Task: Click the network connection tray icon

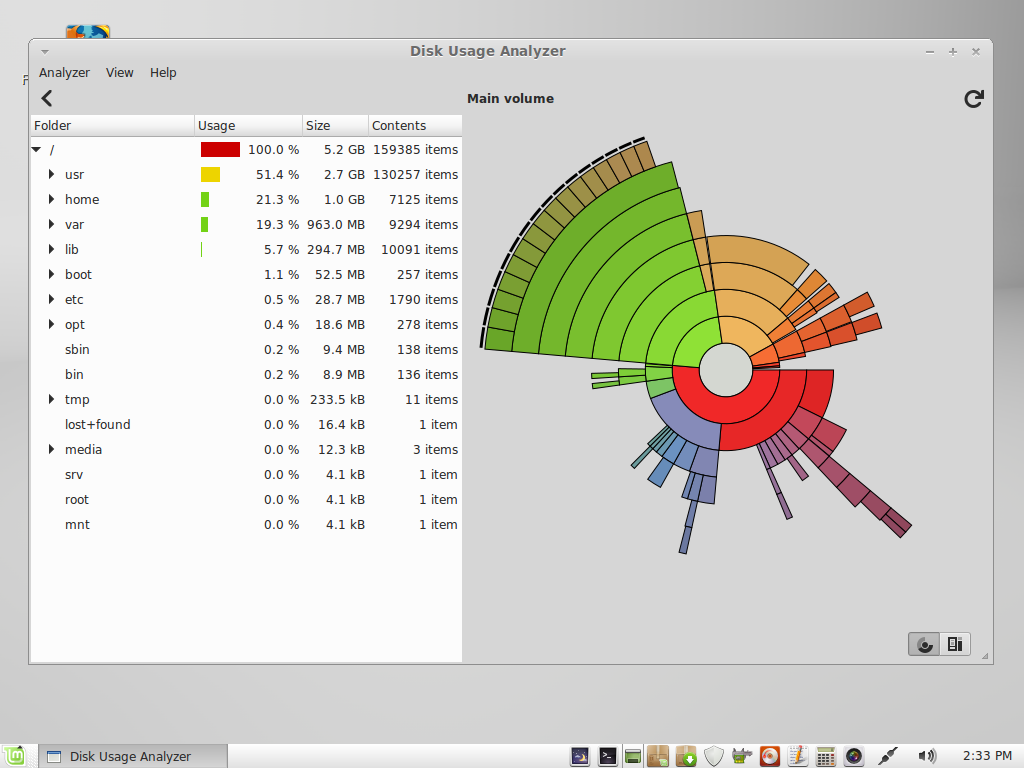Action: (887, 756)
